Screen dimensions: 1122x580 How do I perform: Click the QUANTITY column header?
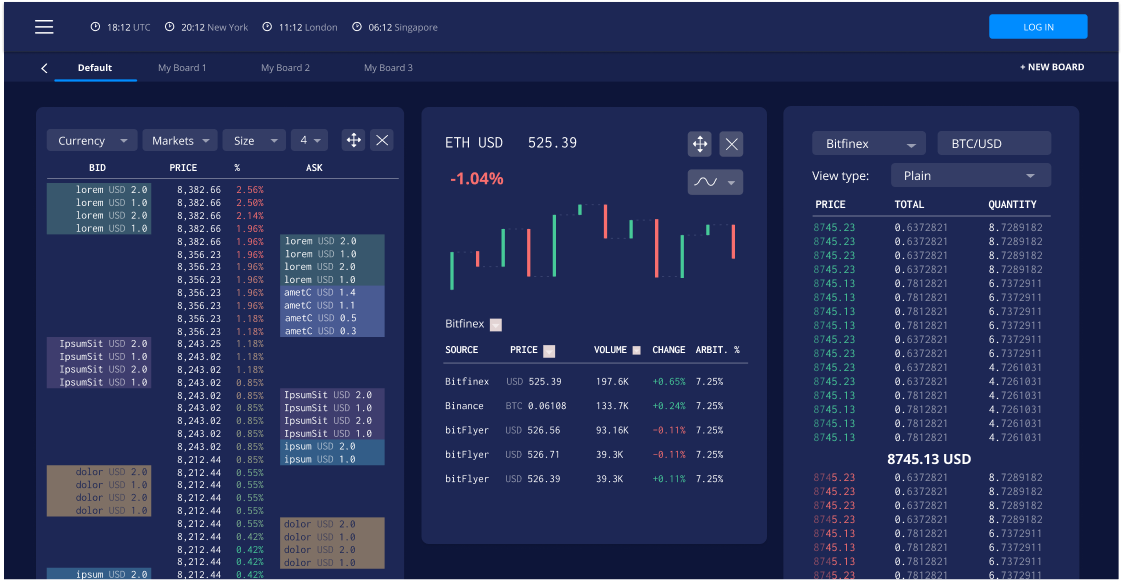point(1013,205)
